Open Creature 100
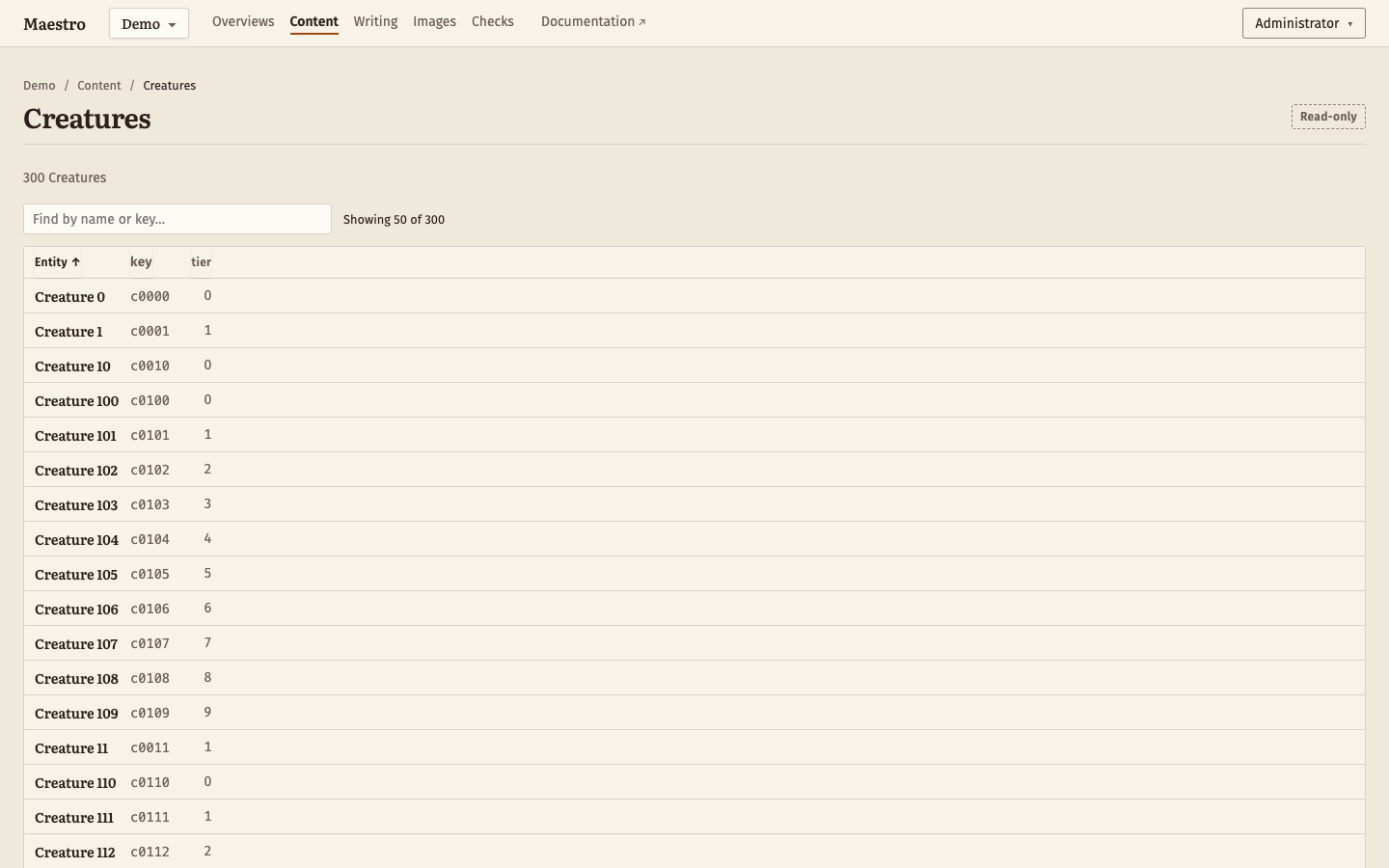The image size is (1389, 868). coord(76,401)
